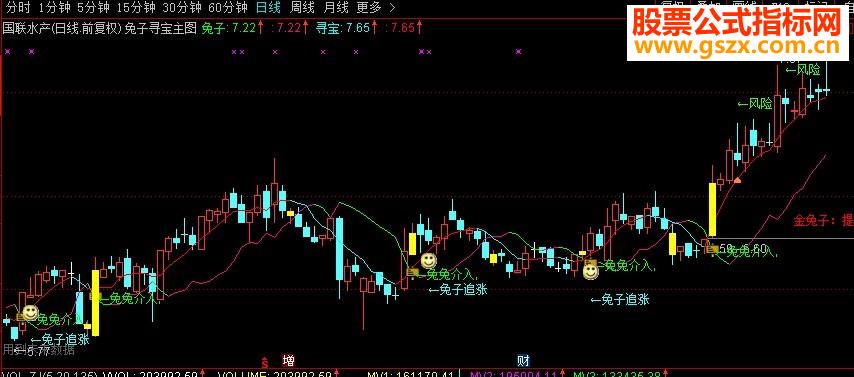Click the rightmost smiley face signal
The height and width of the screenshot is (377, 854).
pyautogui.click(x=590, y=271)
